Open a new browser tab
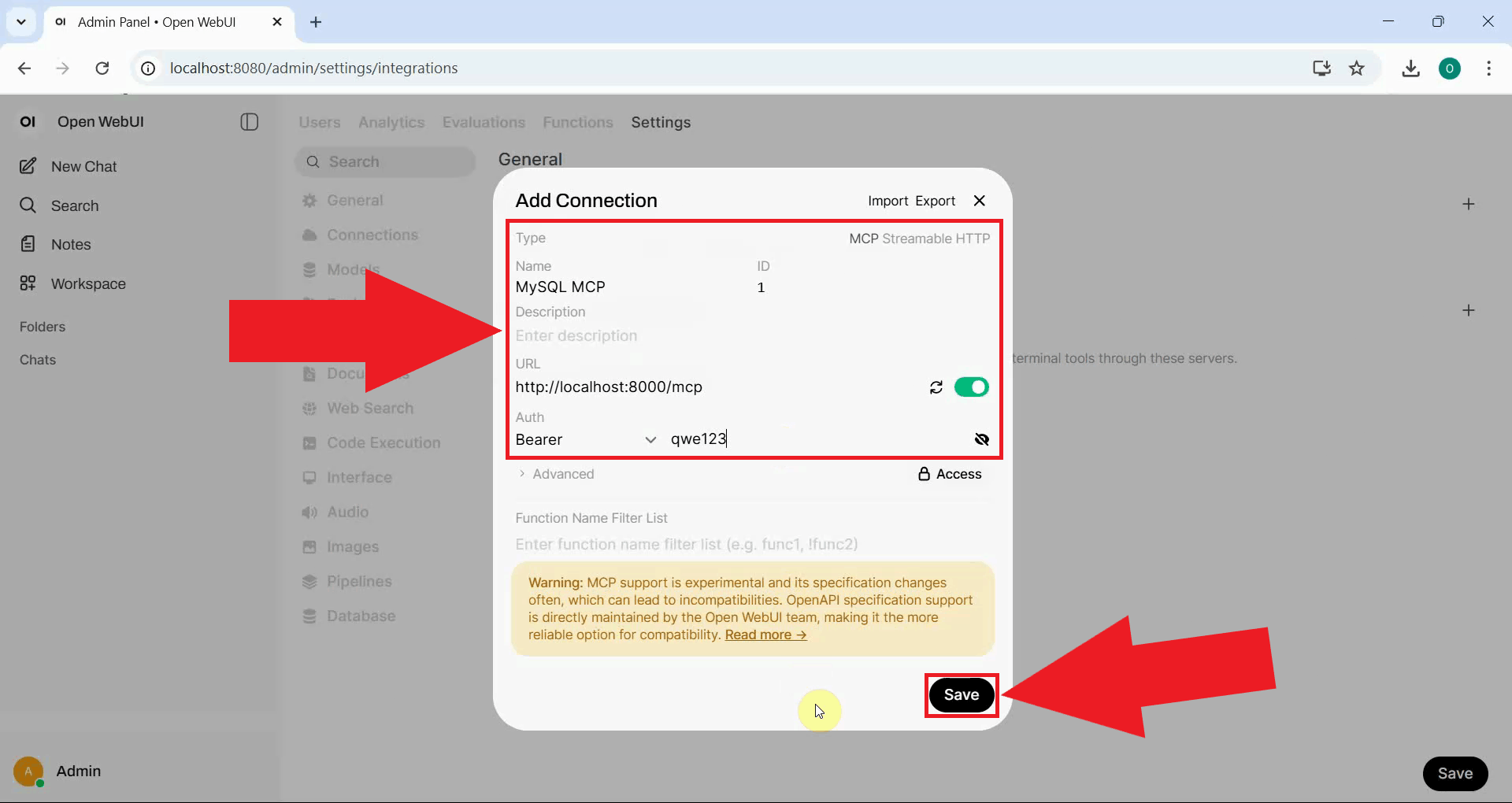Image resolution: width=1512 pixels, height=803 pixels. point(316,22)
